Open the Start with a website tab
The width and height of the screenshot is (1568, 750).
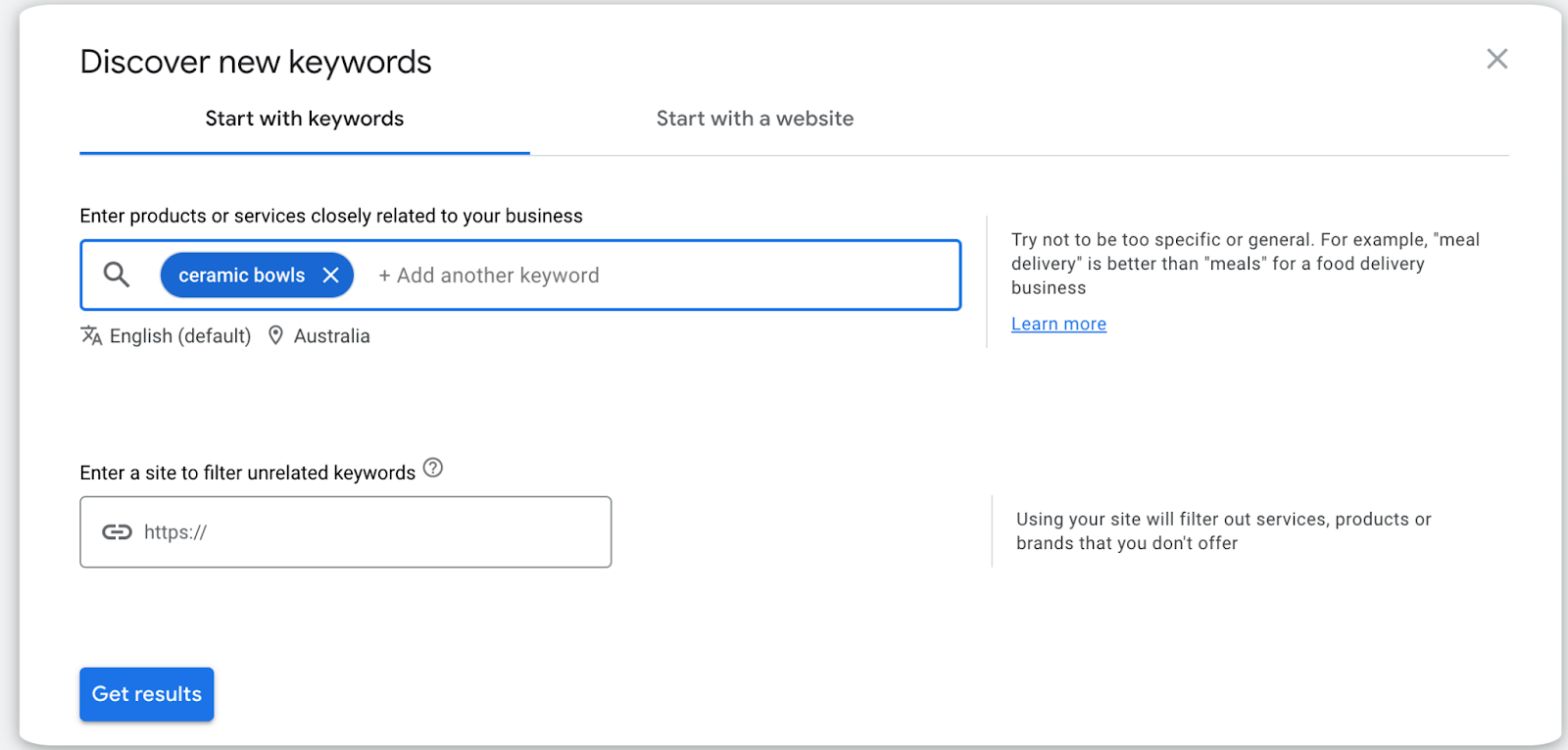(755, 119)
